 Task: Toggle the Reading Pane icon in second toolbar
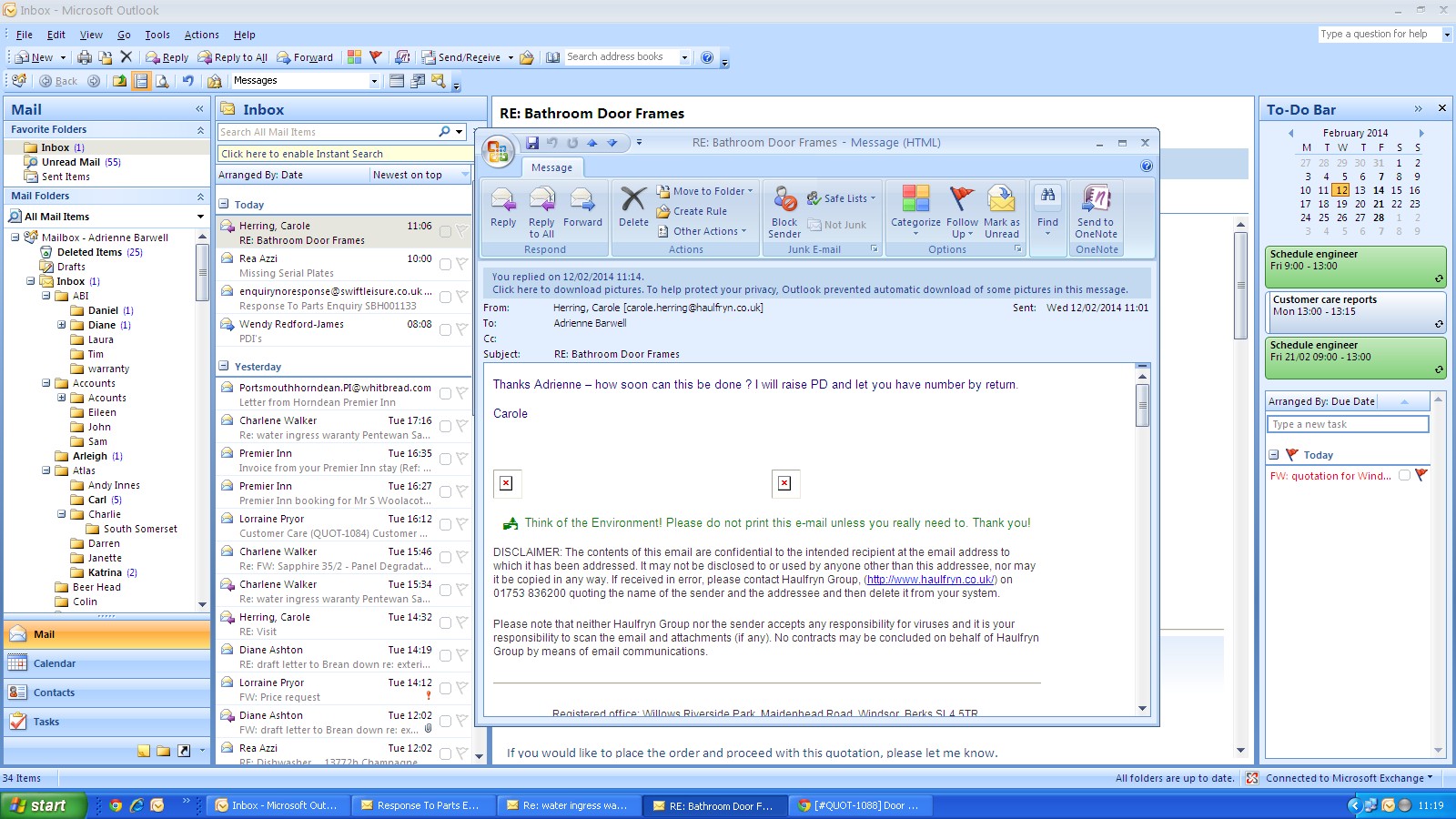(x=141, y=81)
